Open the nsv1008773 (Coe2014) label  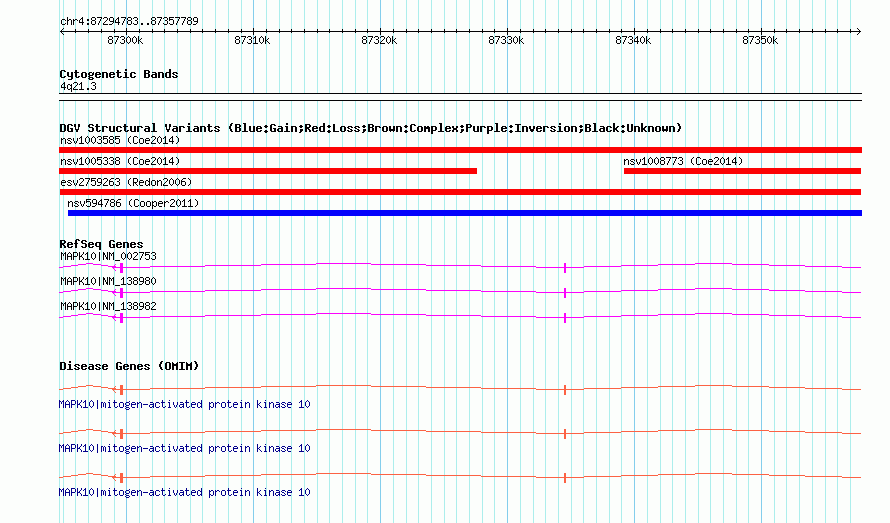pyautogui.click(x=683, y=161)
